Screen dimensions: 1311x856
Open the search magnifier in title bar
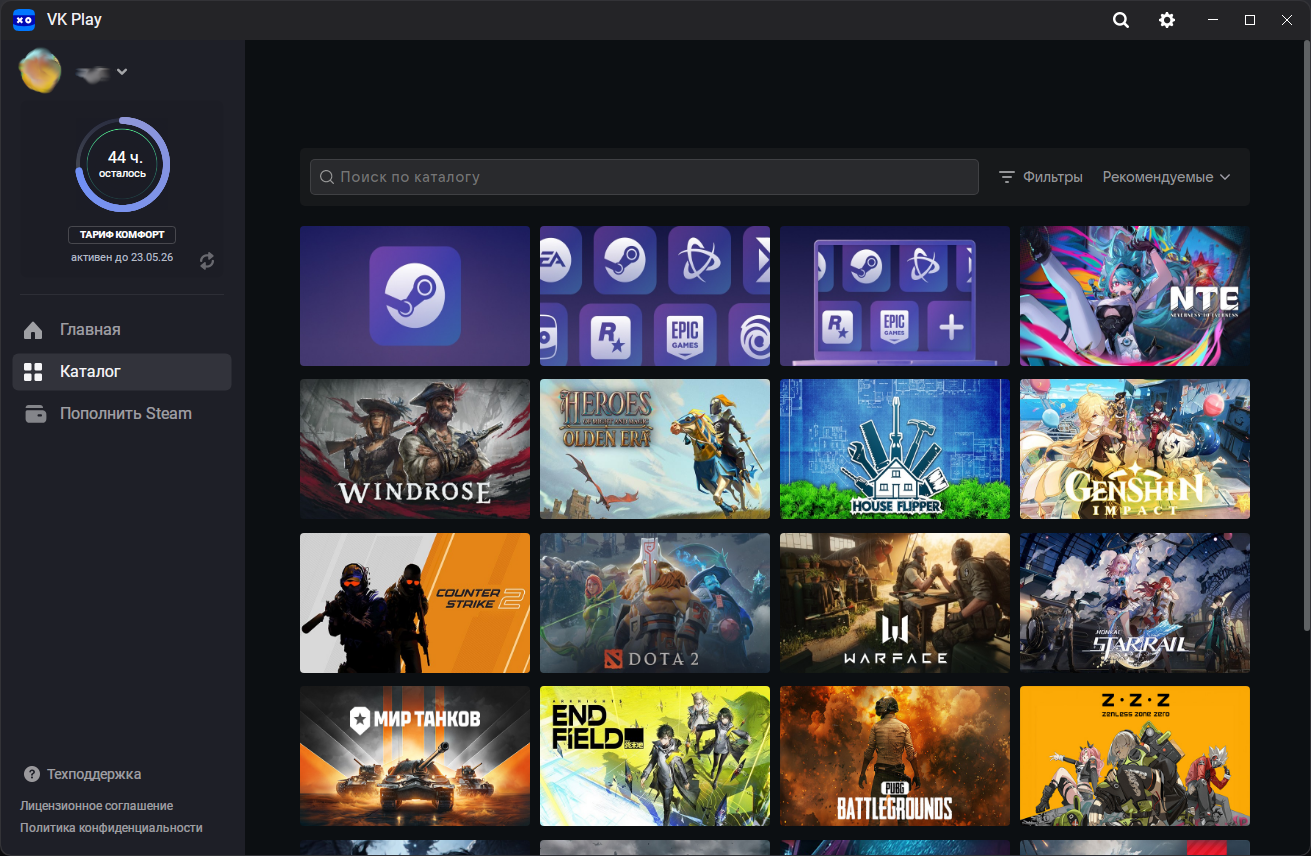(x=1121, y=20)
